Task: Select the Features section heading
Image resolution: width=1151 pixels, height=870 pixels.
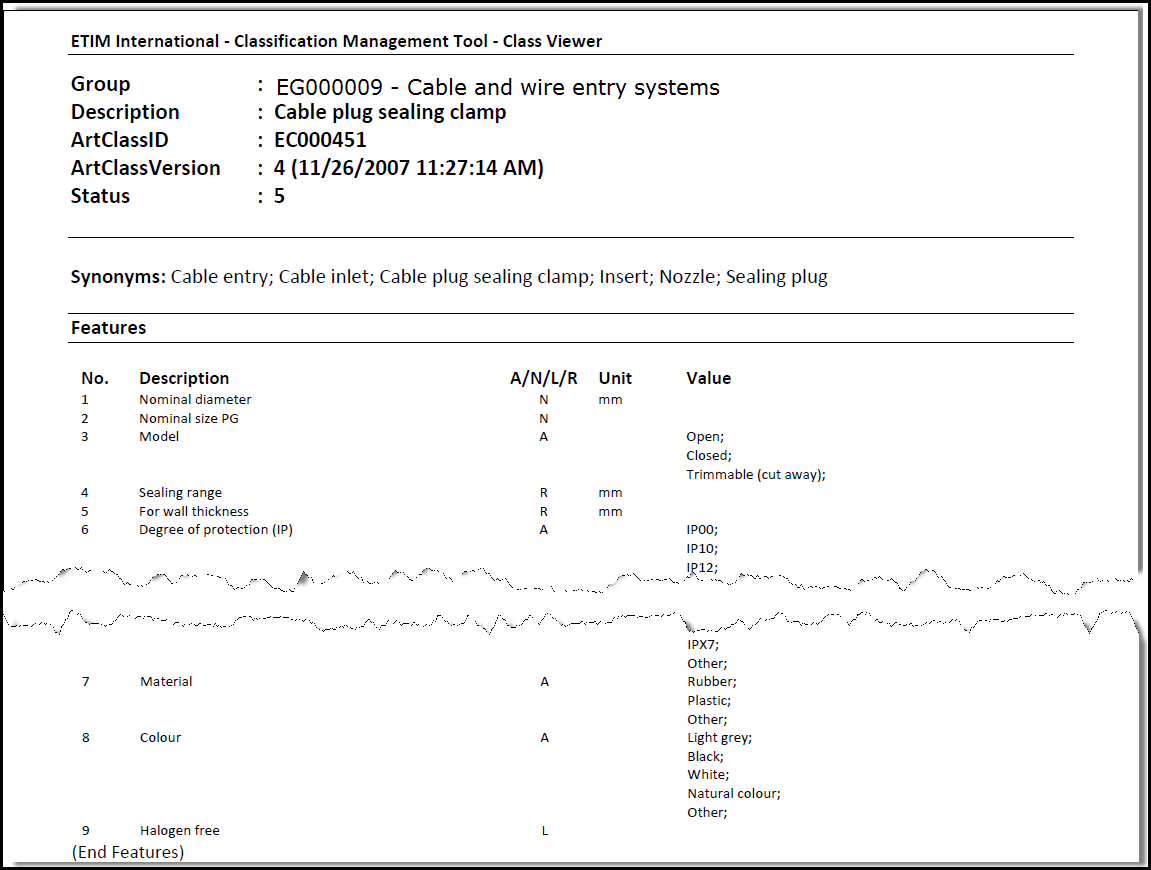Action: pyautogui.click(x=108, y=328)
